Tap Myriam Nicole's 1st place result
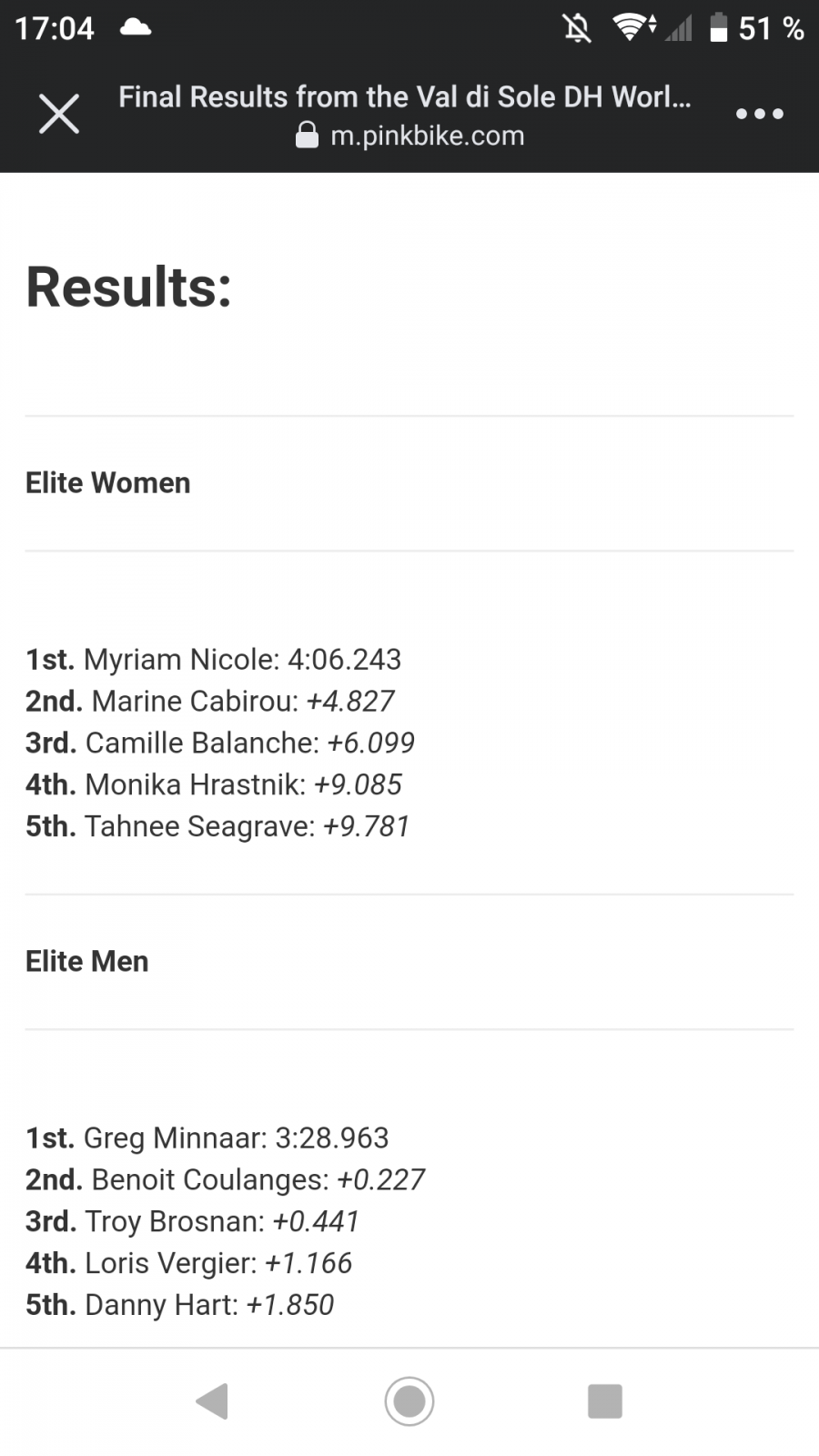This screenshot has height=1456, width=819. click(x=214, y=660)
